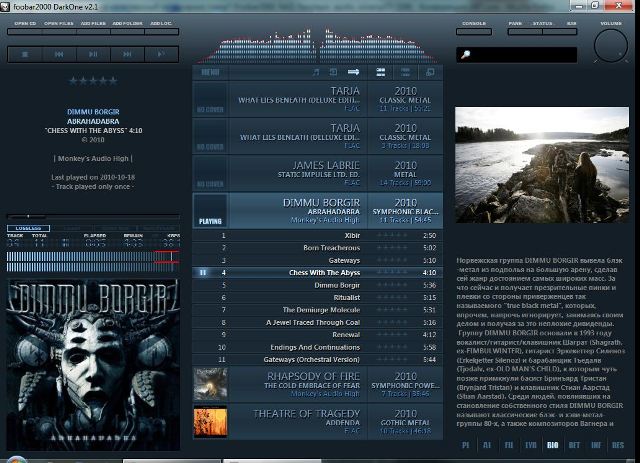The image size is (640, 463).
Task: Toggle the Status Bar button
Action: point(560,32)
